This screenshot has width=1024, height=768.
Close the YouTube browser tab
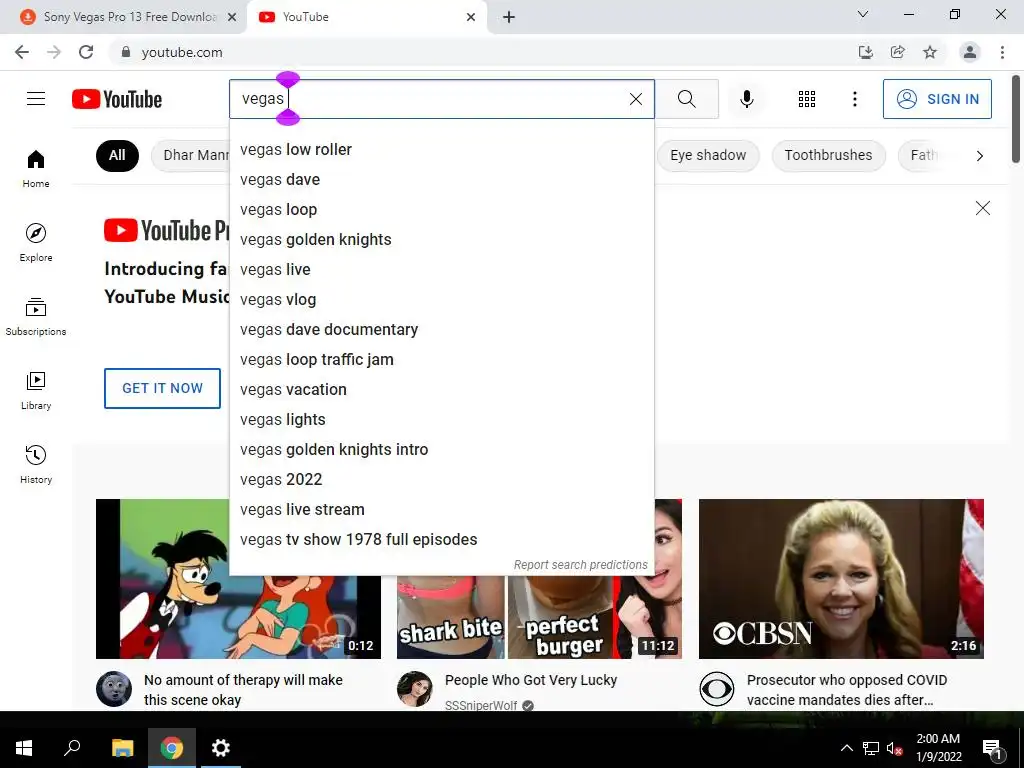pos(471,17)
